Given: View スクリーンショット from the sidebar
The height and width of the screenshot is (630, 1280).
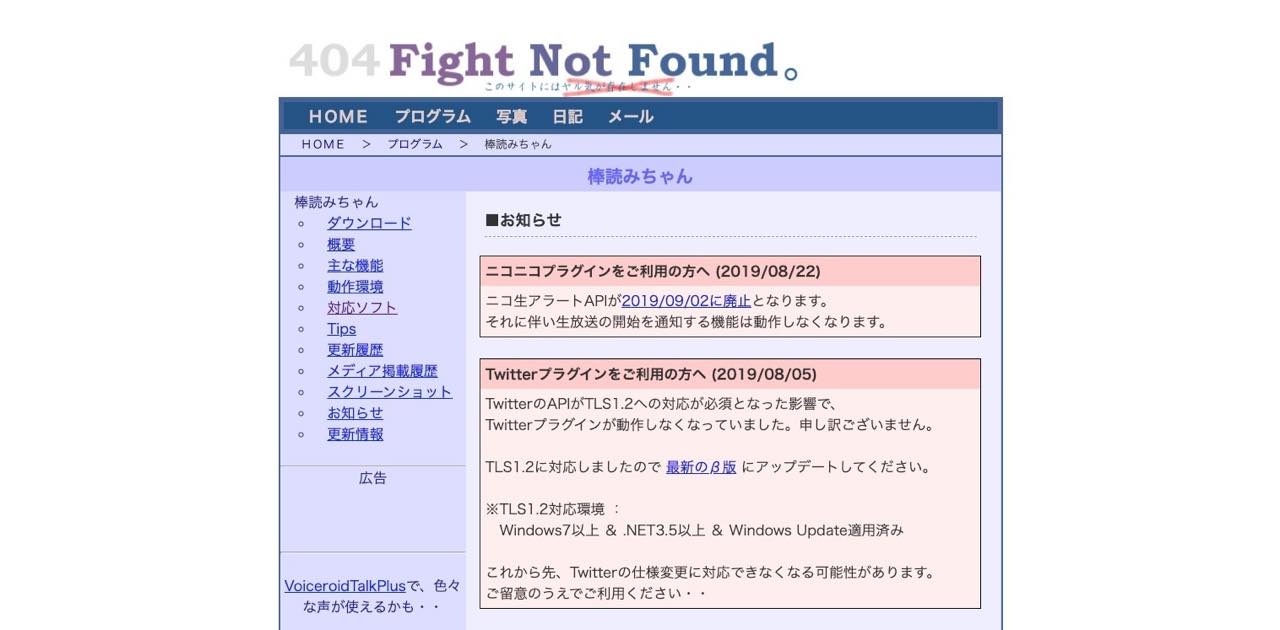Looking at the screenshot, I should (389, 392).
